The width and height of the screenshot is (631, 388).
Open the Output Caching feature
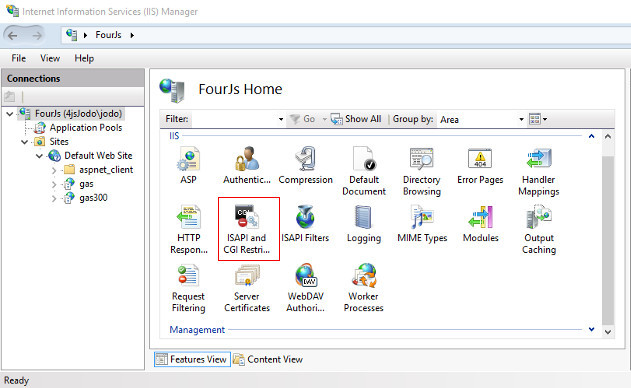(x=539, y=229)
